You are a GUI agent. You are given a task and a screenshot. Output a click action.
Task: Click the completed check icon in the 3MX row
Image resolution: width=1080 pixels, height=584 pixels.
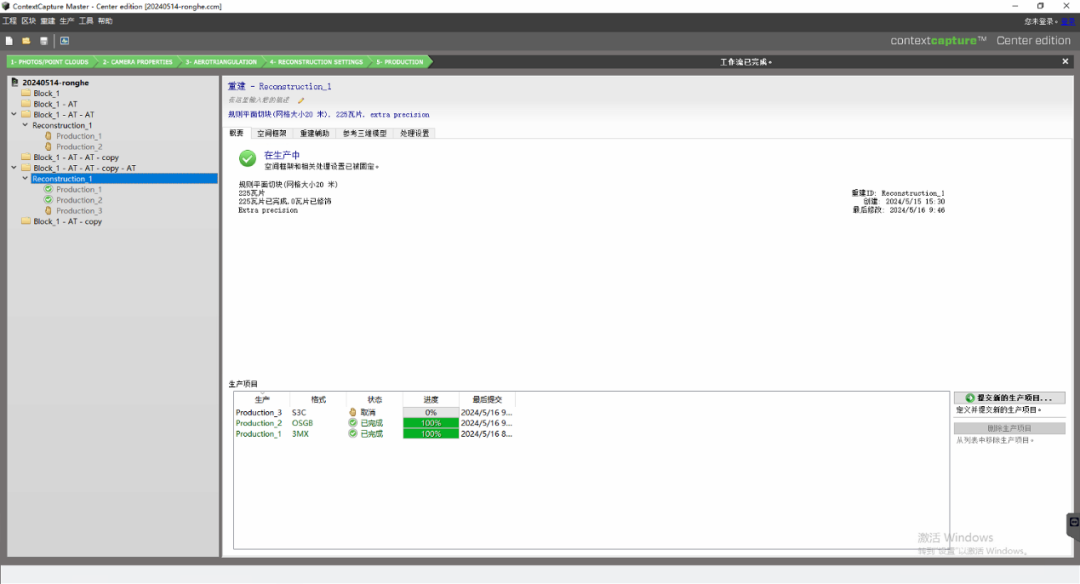pos(353,434)
